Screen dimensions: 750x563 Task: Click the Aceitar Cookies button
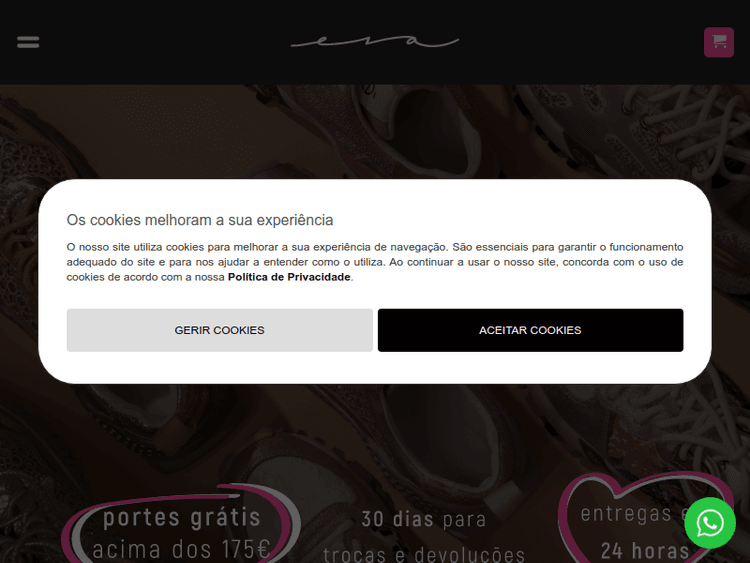pyautogui.click(x=530, y=330)
